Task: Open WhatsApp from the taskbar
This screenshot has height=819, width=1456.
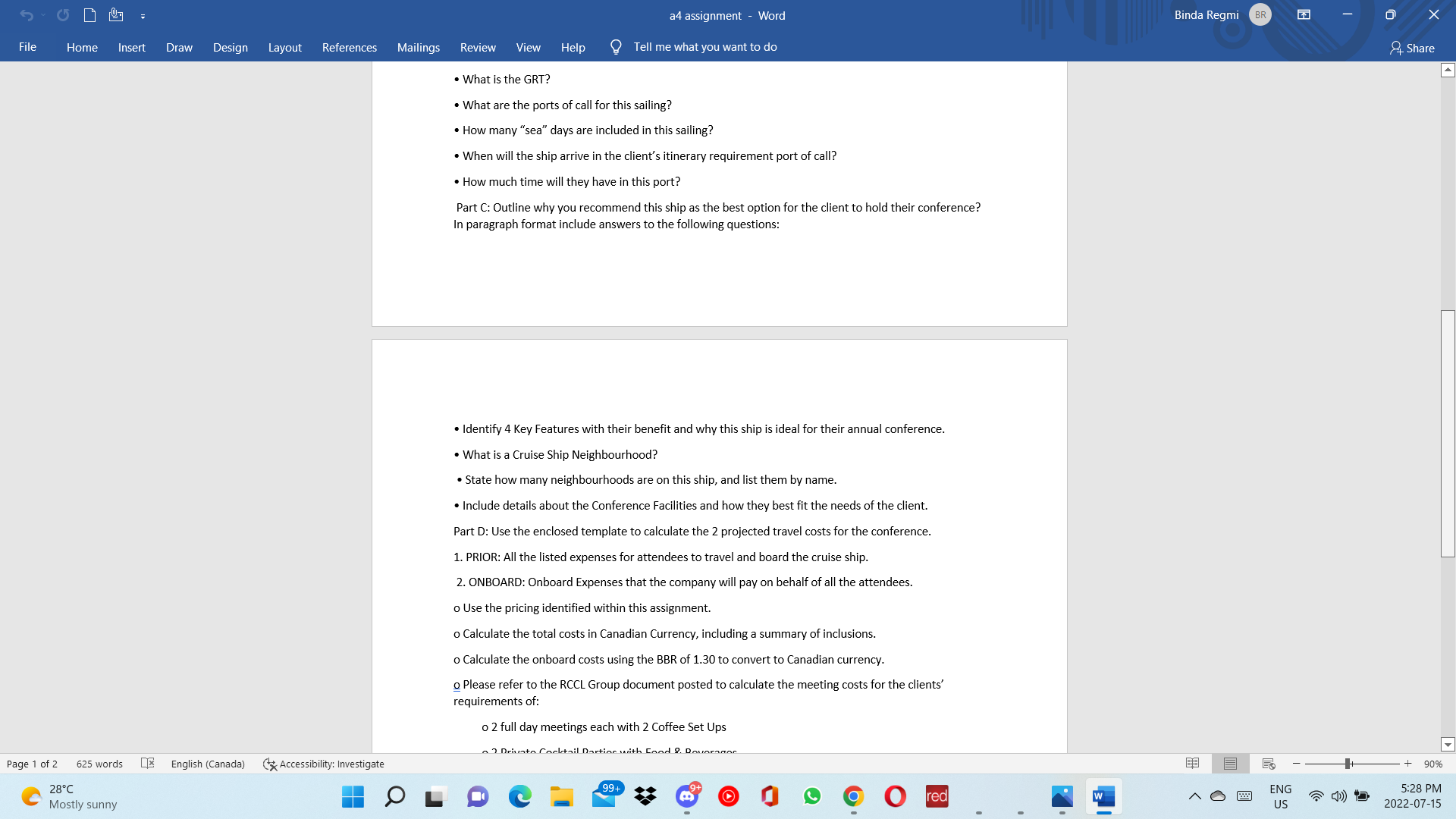Action: [812, 796]
